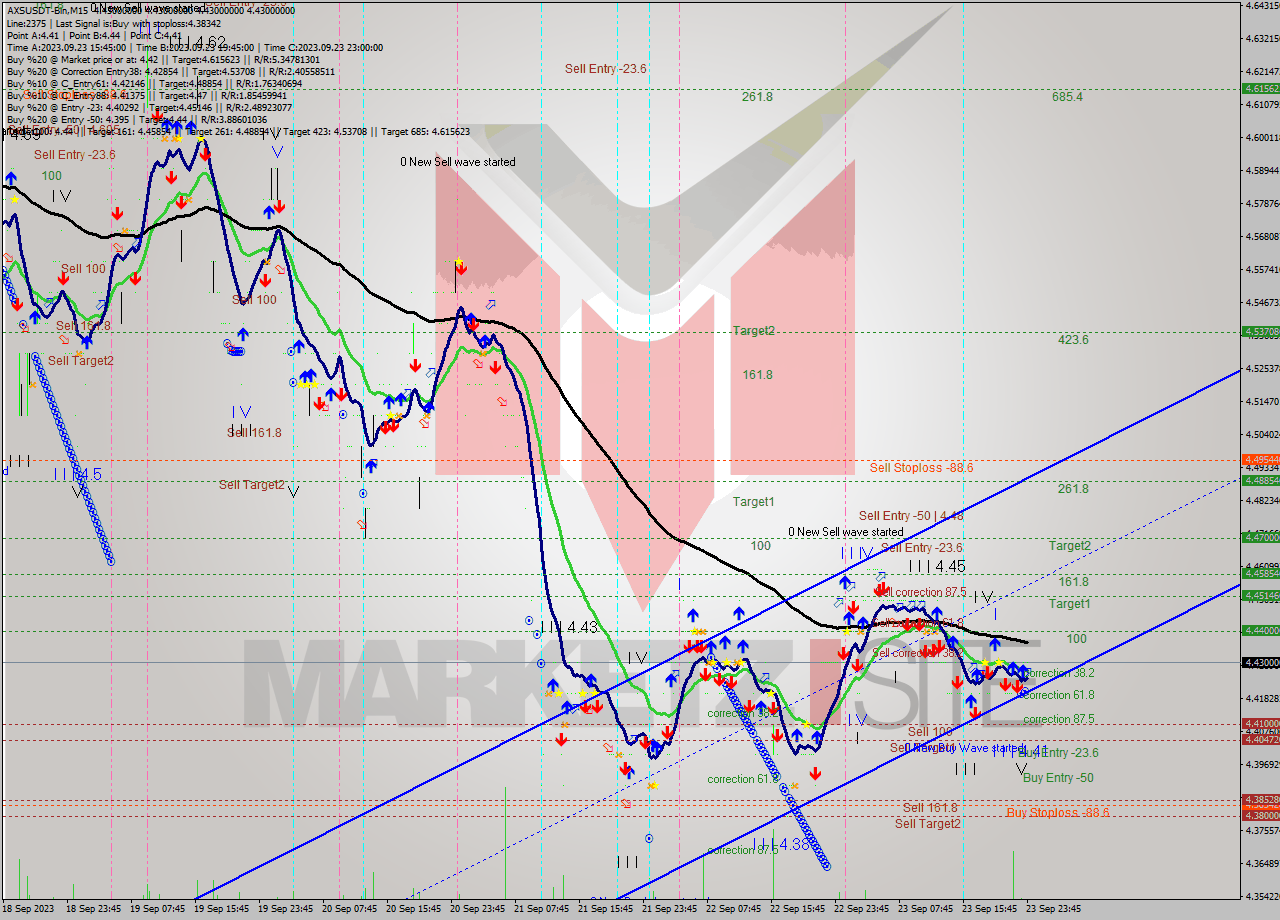Click the '21 Sep 07:45' time label
Screen dimensions: 1280x920
pyautogui.click(x=542, y=909)
